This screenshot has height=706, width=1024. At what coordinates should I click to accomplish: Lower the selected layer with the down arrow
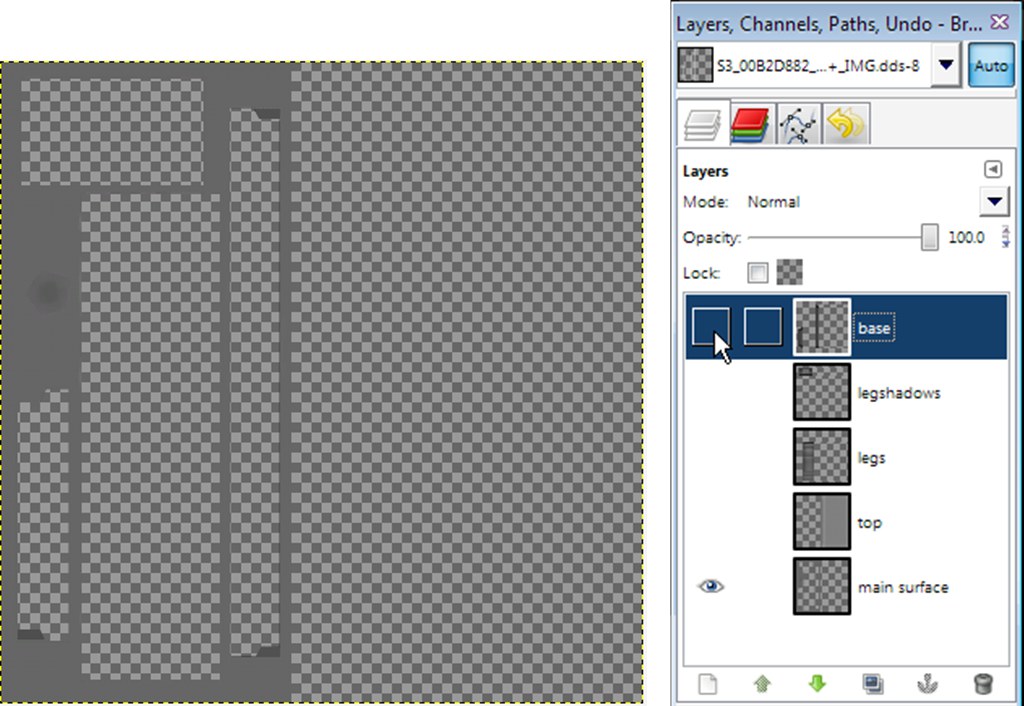tap(817, 684)
